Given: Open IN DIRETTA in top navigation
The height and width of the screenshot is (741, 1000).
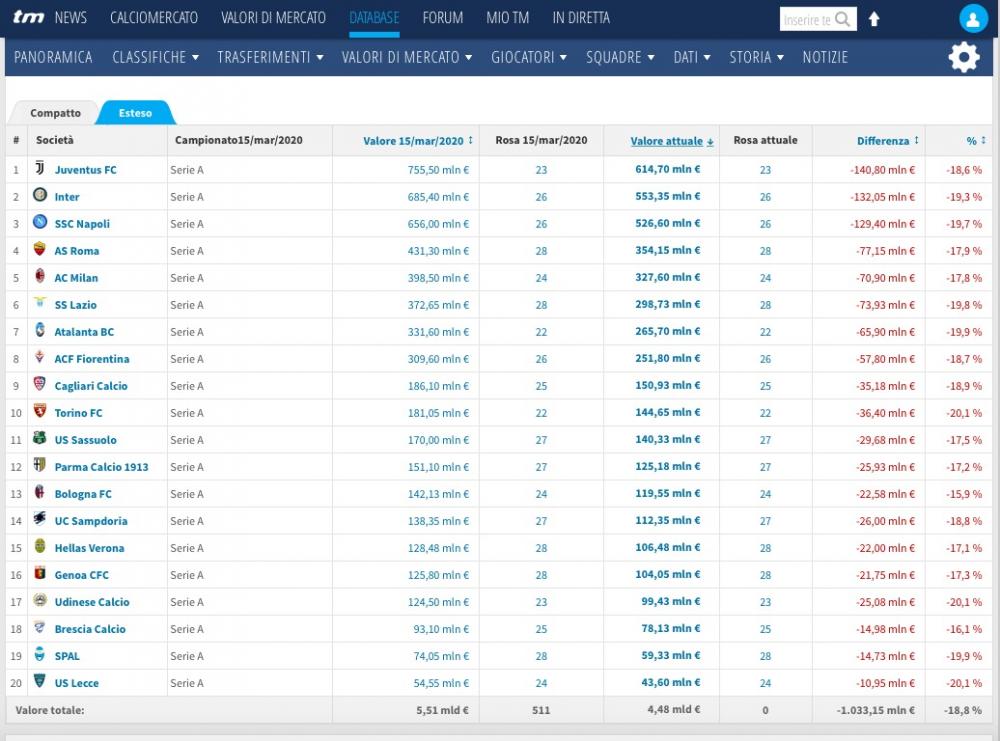Looking at the screenshot, I should coord(581,18).
